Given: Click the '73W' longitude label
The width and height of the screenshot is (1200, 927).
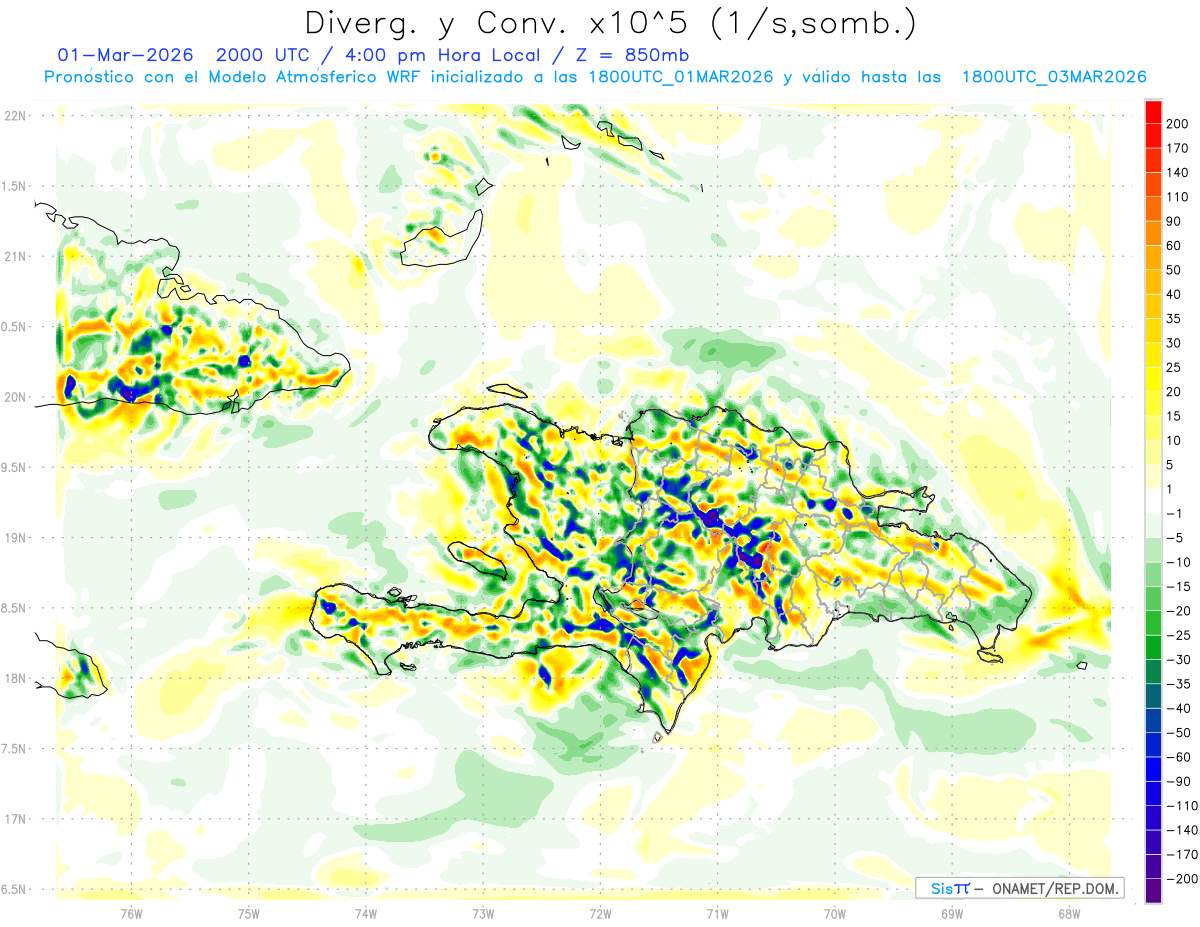Looking at the screenshot, I should click(483, 913).
